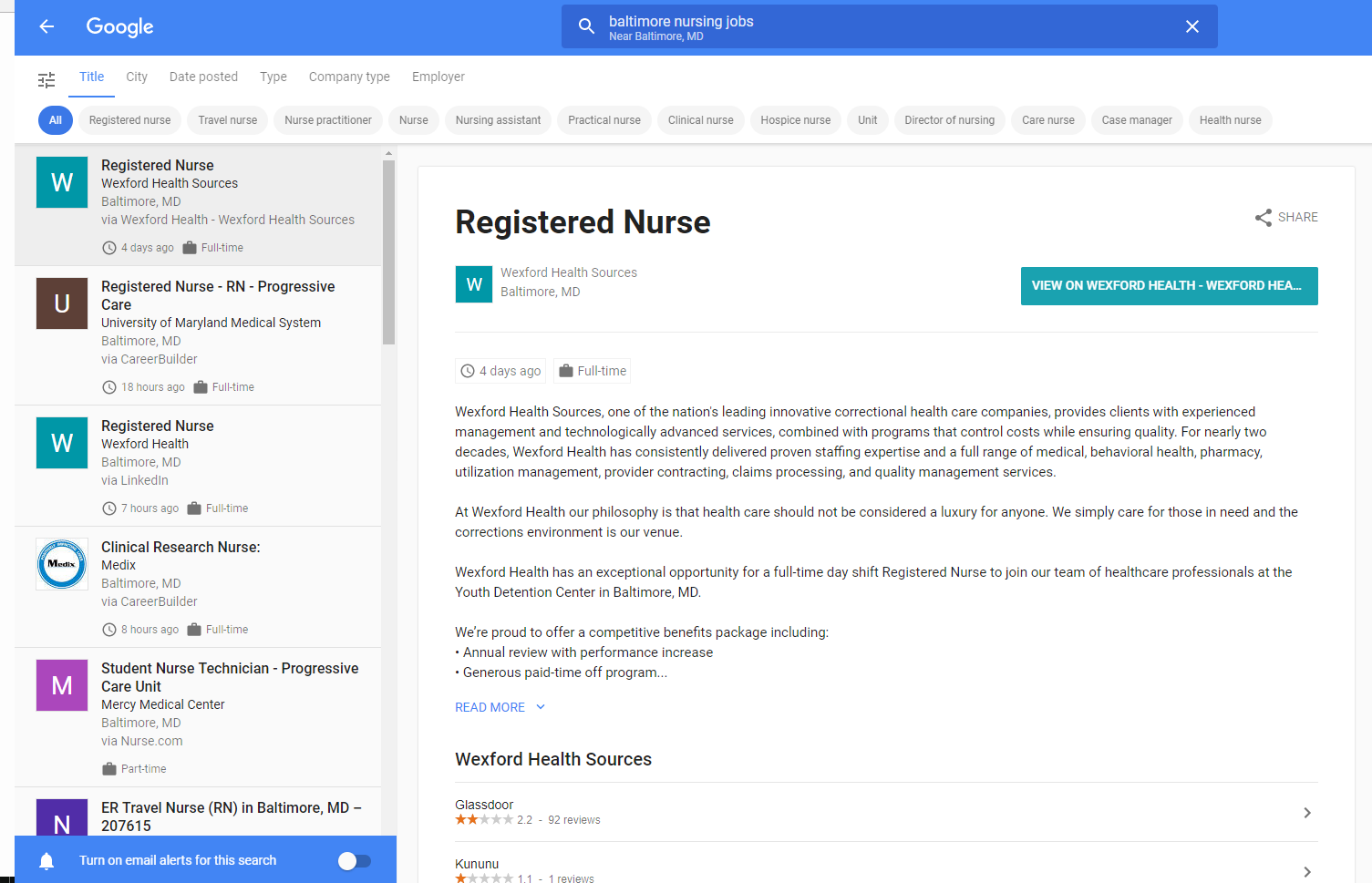Click the Medix company logo thumbnail
This screenshot has height=883, width=1372.
tap(62, 564)
